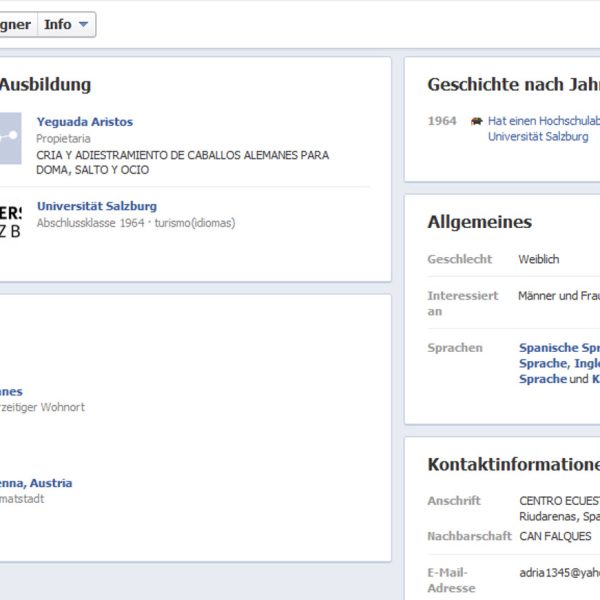Select the Inglés language link
The image size is (600, 600).
[x=586, y=364]
